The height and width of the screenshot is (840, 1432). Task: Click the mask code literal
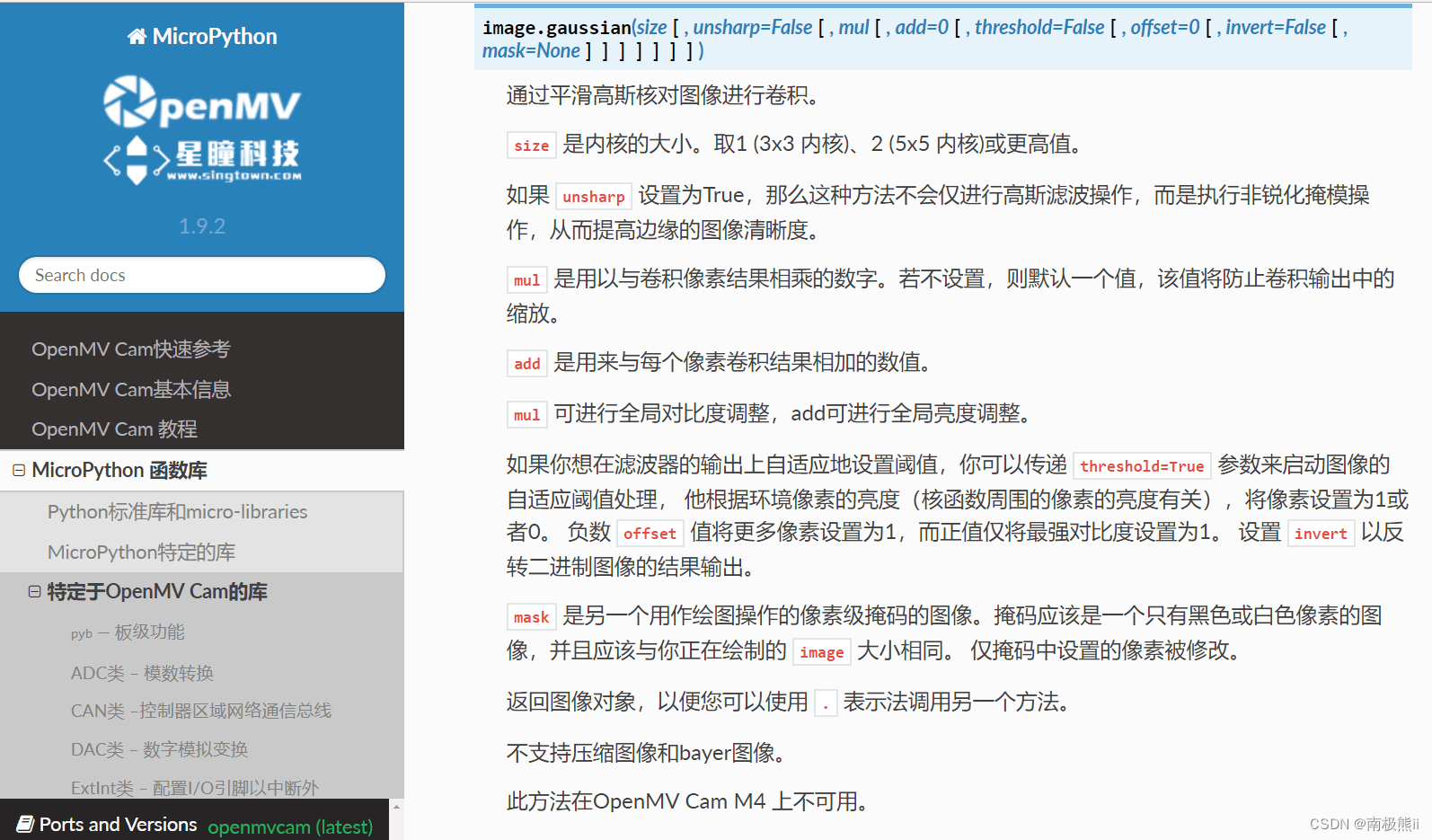click(531, 617)
